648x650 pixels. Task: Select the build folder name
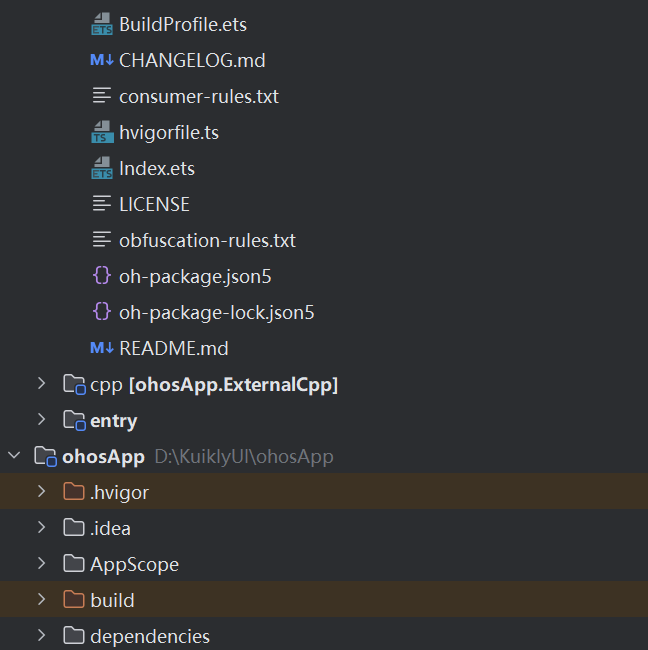click(x=113, y=600)
